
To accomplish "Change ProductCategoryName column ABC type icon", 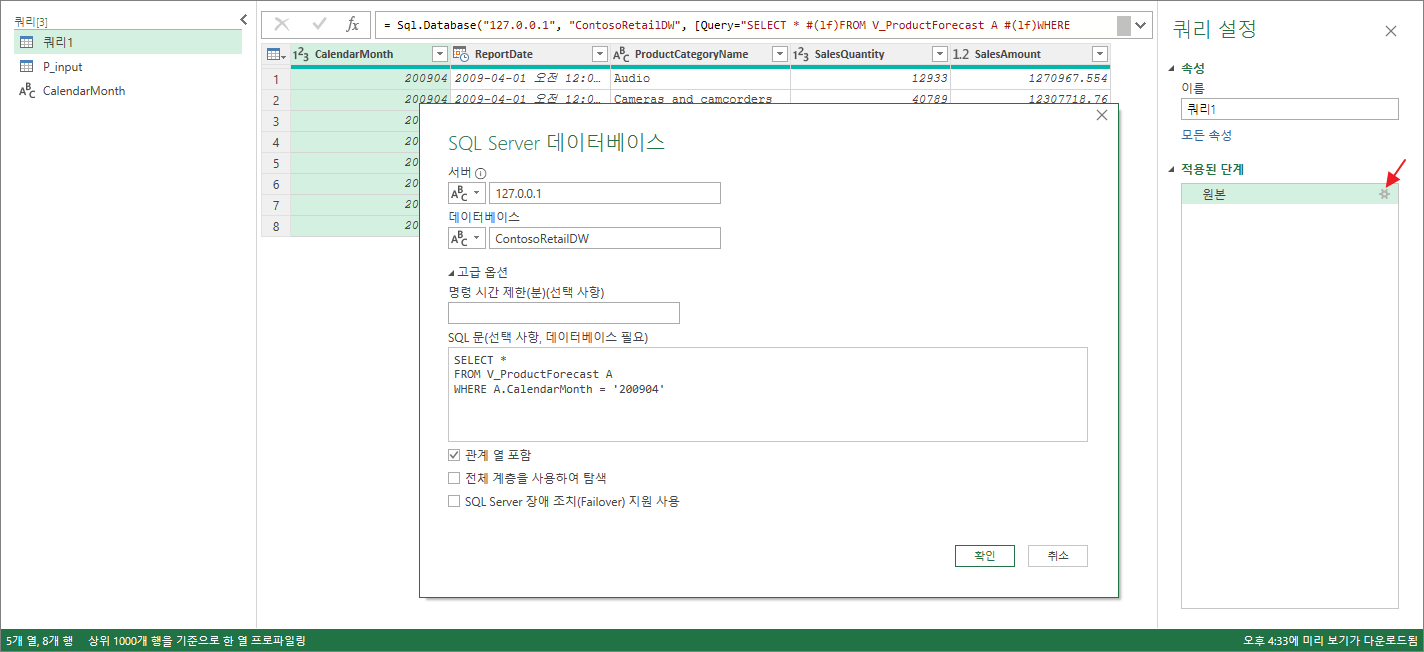I will coord(621,54).
